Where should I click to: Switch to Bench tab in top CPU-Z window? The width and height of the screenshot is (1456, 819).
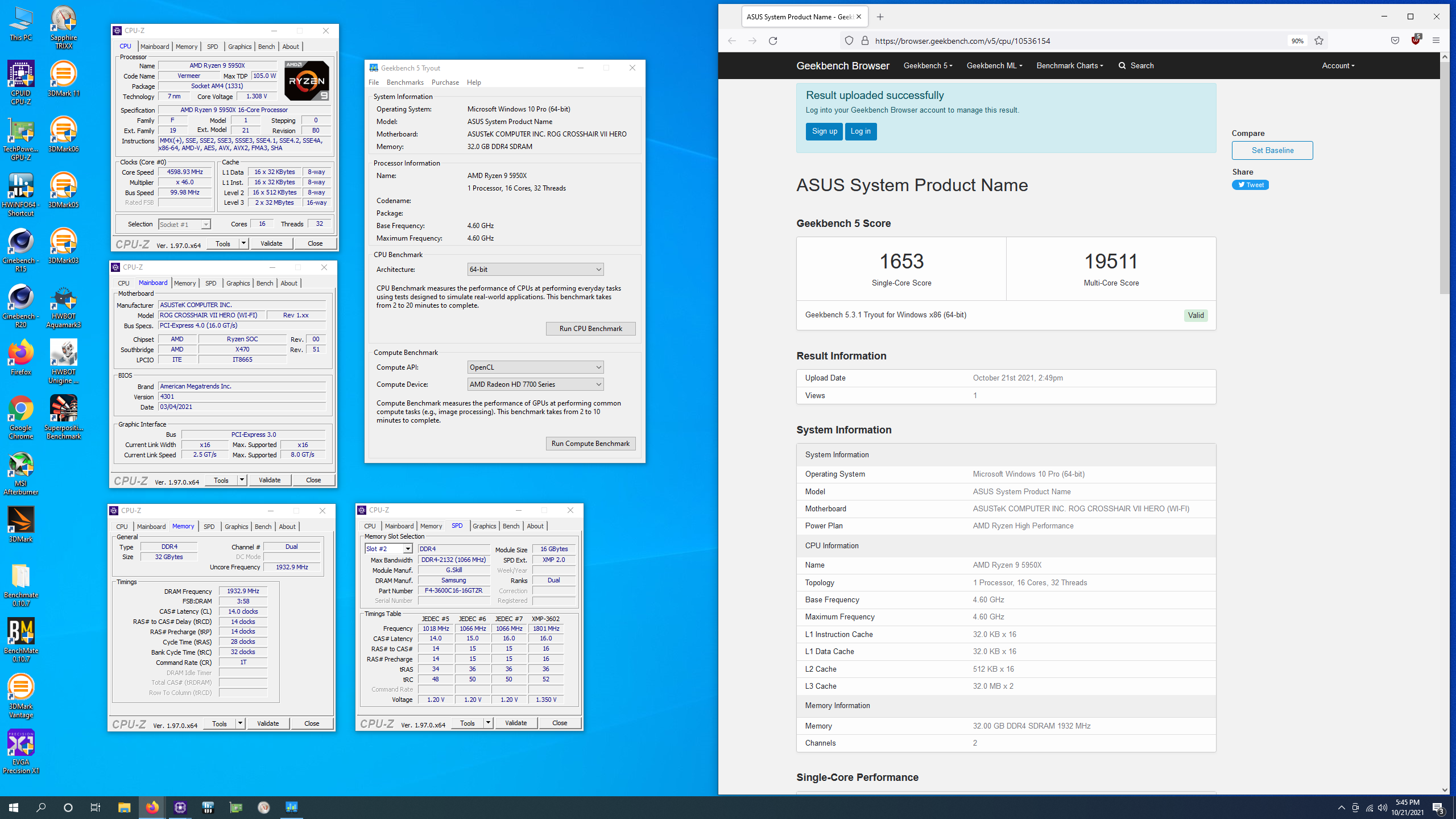(266, 47)
